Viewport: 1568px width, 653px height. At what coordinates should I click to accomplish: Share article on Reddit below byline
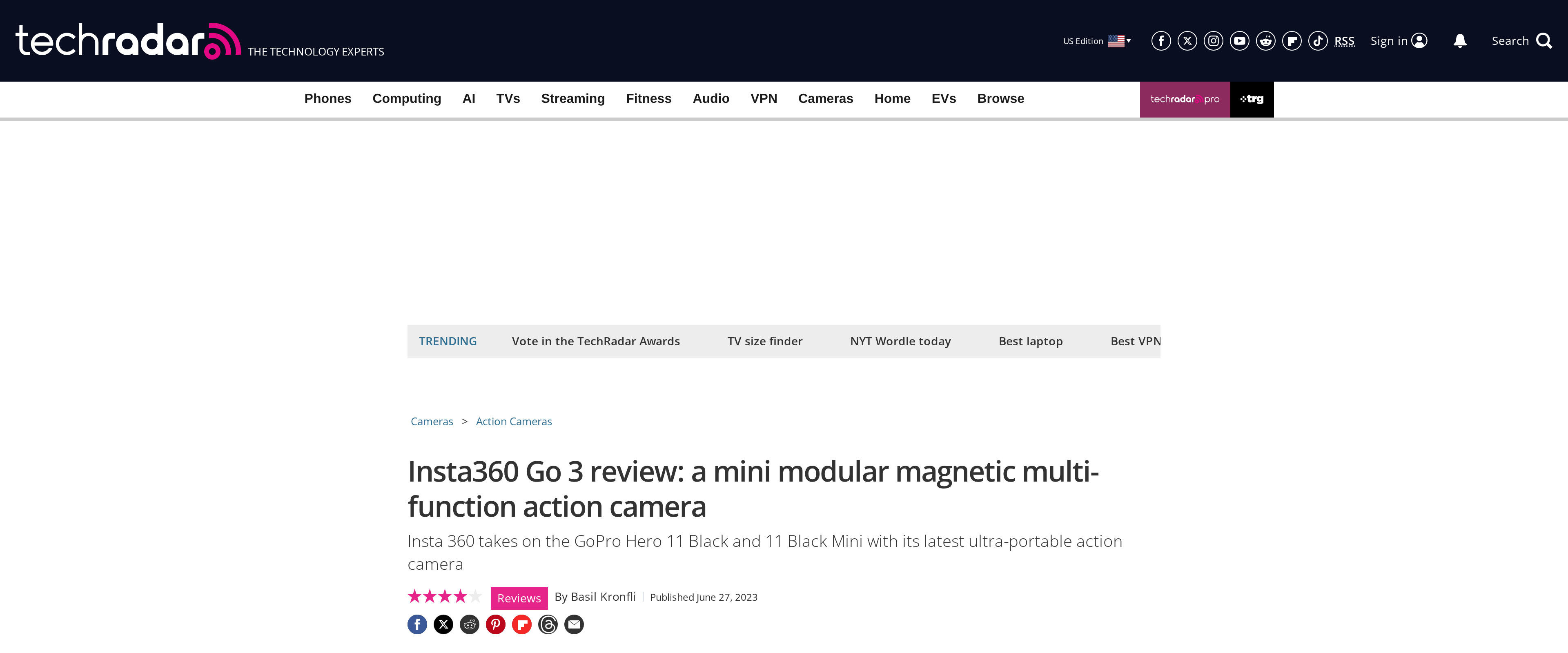(469, 624)
